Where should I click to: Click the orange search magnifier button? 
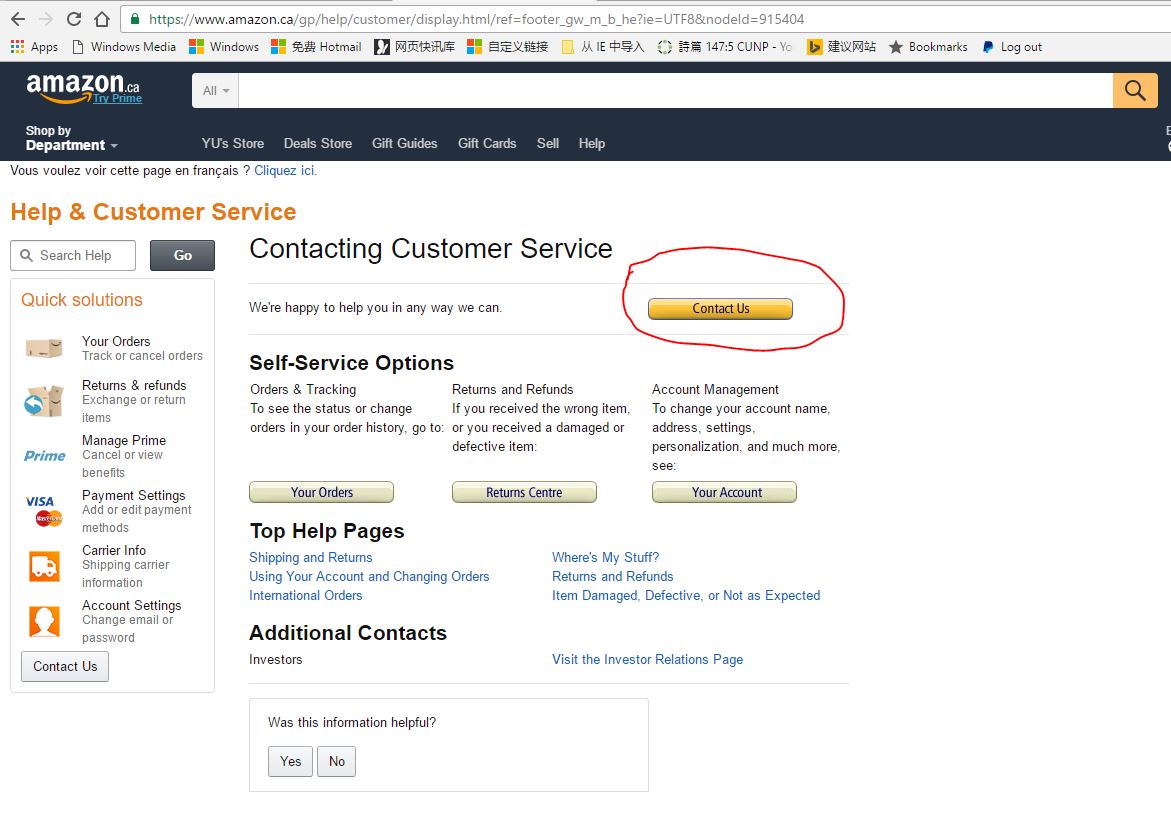tap(1135, 90)
